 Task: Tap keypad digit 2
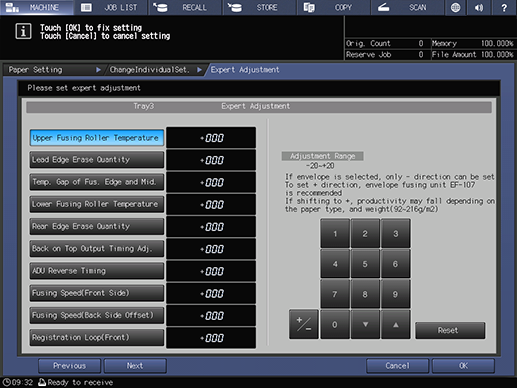tap(365, 234)
